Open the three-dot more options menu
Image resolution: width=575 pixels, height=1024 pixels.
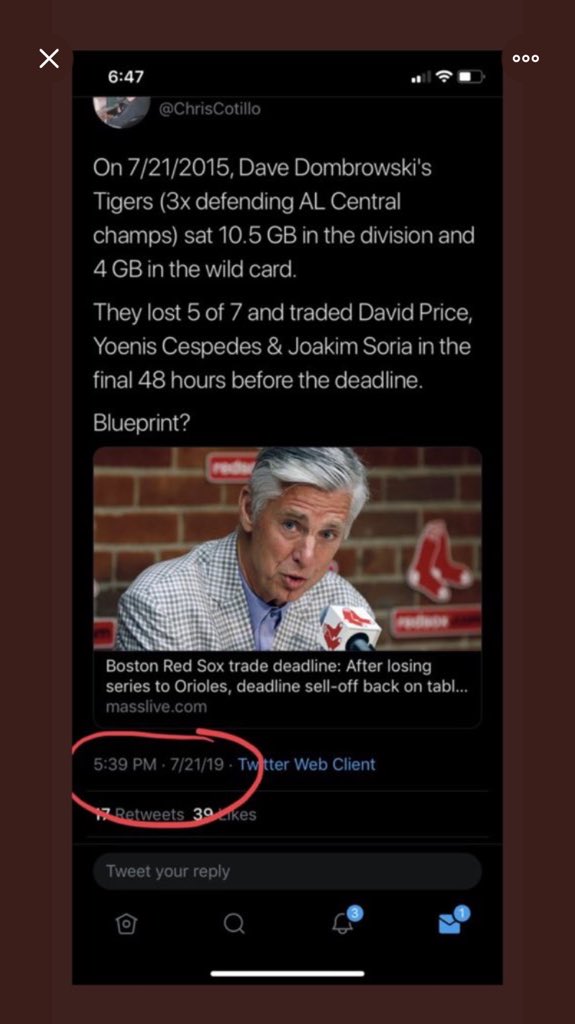pos(525,58)
